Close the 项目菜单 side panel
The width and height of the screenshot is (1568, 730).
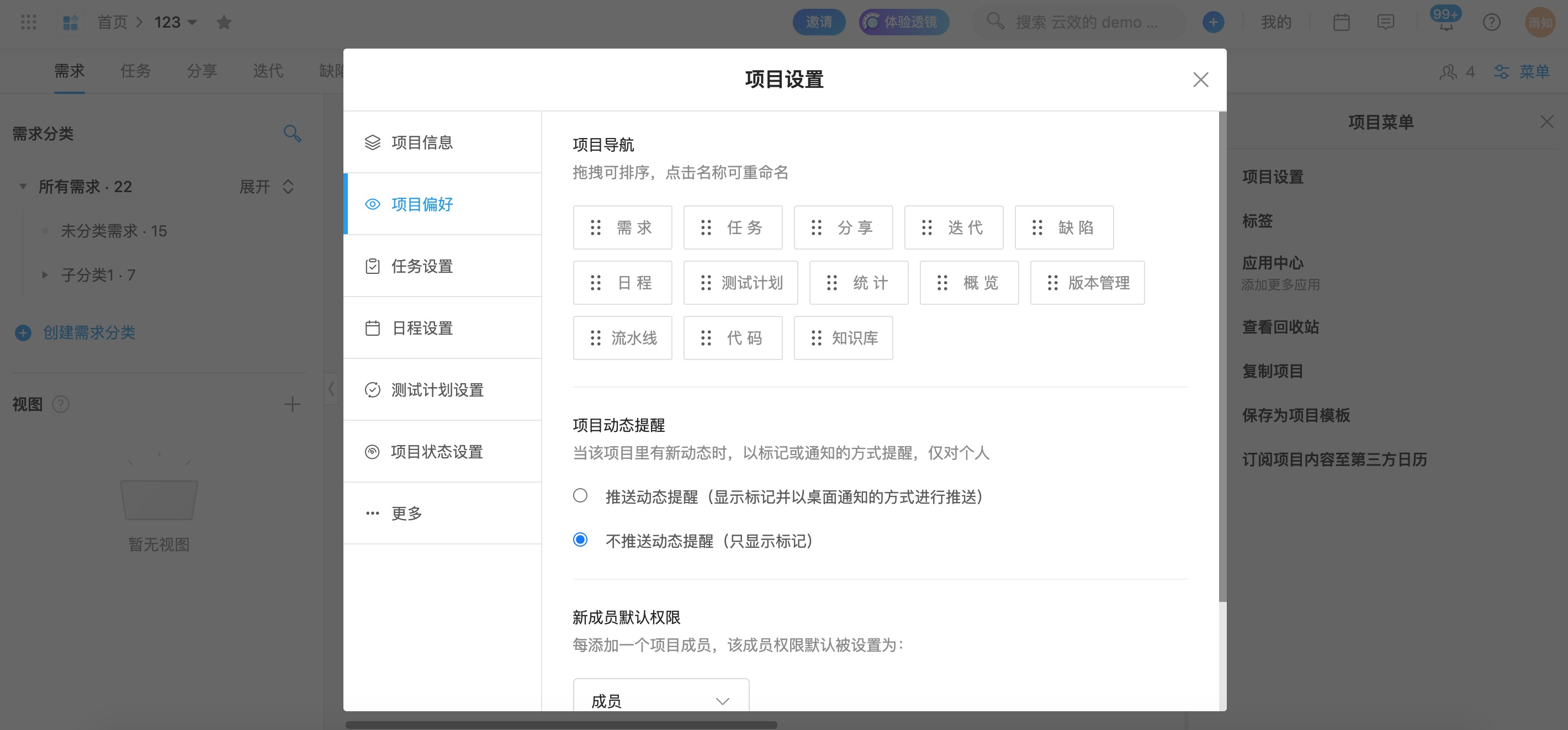coord(1546,122)
